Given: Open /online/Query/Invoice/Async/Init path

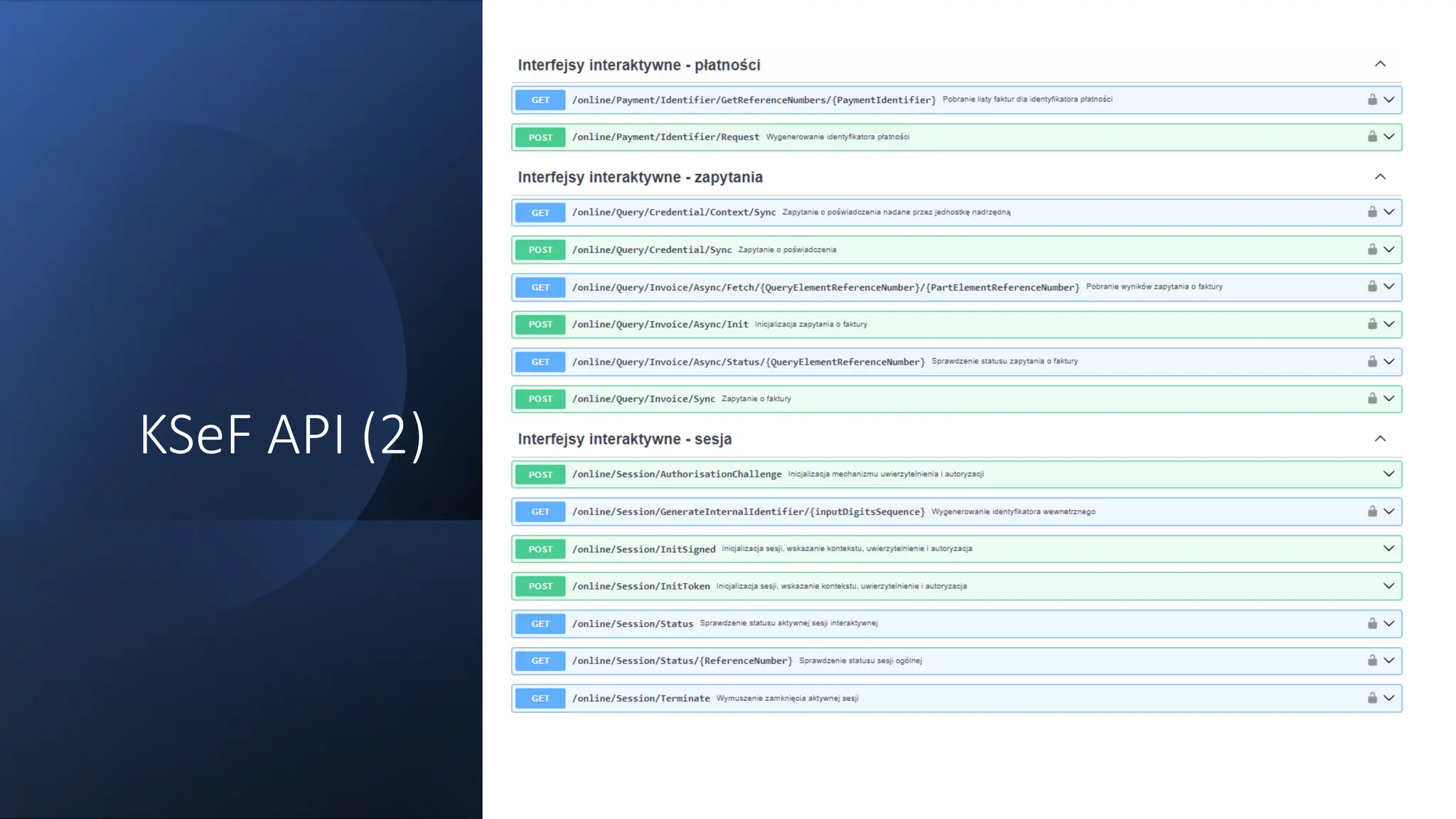Looking at the screenshot, I should pyautogui.click(x=660, y=324).
